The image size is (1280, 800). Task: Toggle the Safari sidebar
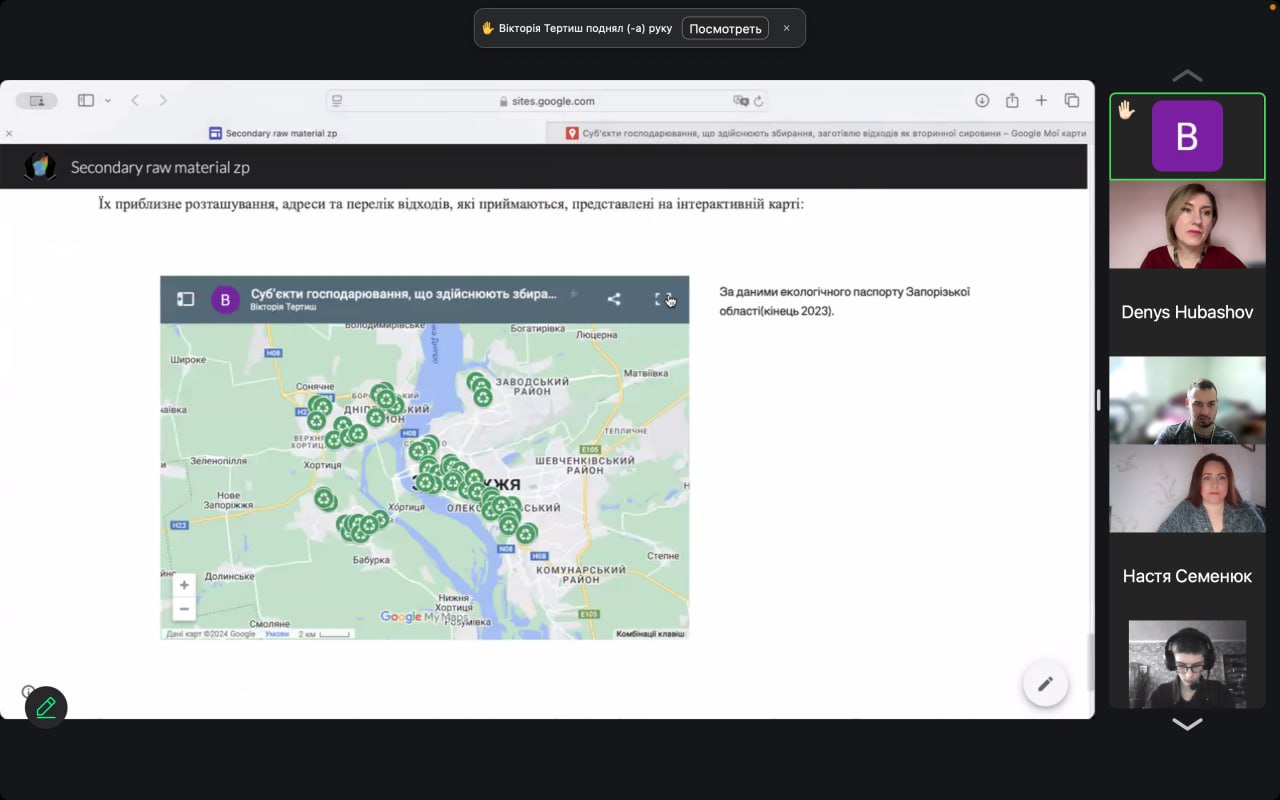[x=86, y=101]
